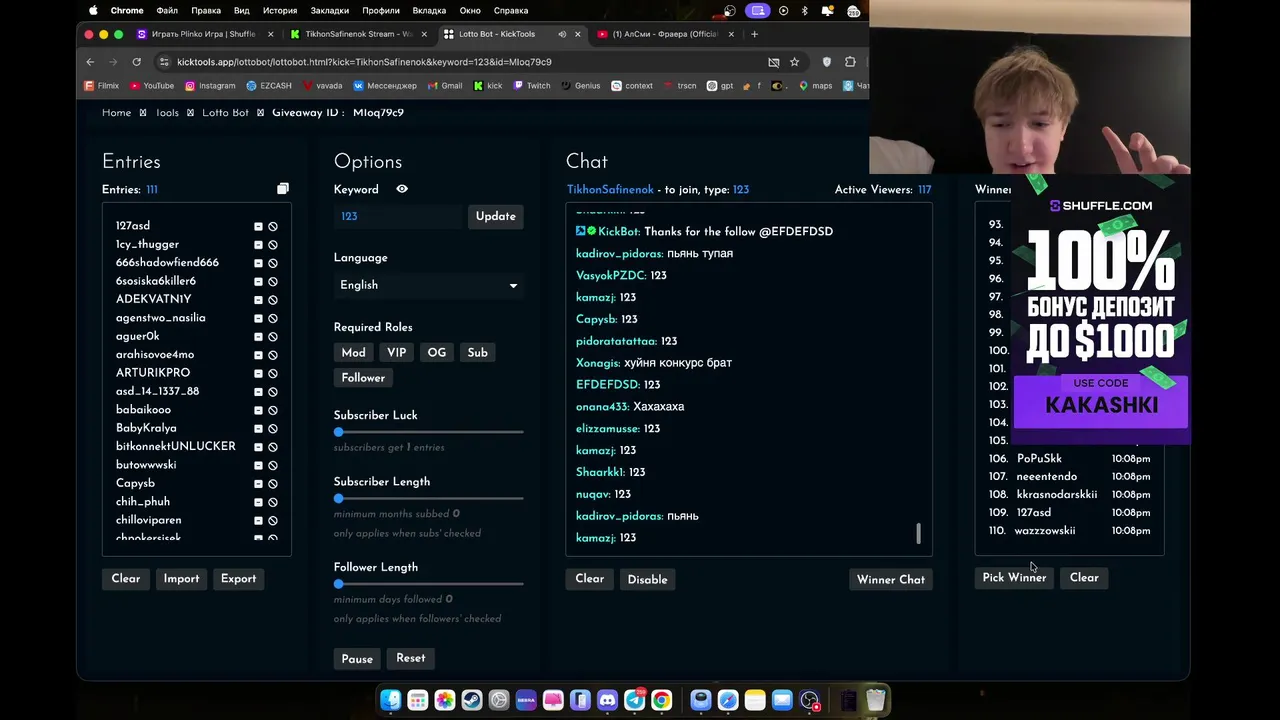The image size is (1280, 720).
Task: Open Winner Chat
Action: pos(890,579)
